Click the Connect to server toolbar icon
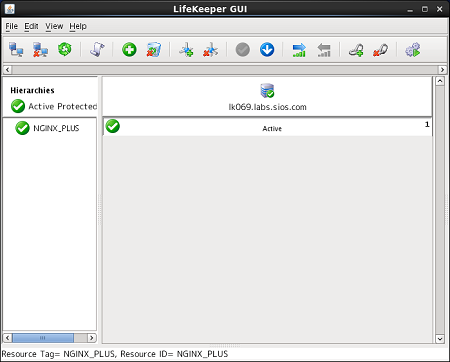Viewport: 450px width, 362px height. point(16,50)
